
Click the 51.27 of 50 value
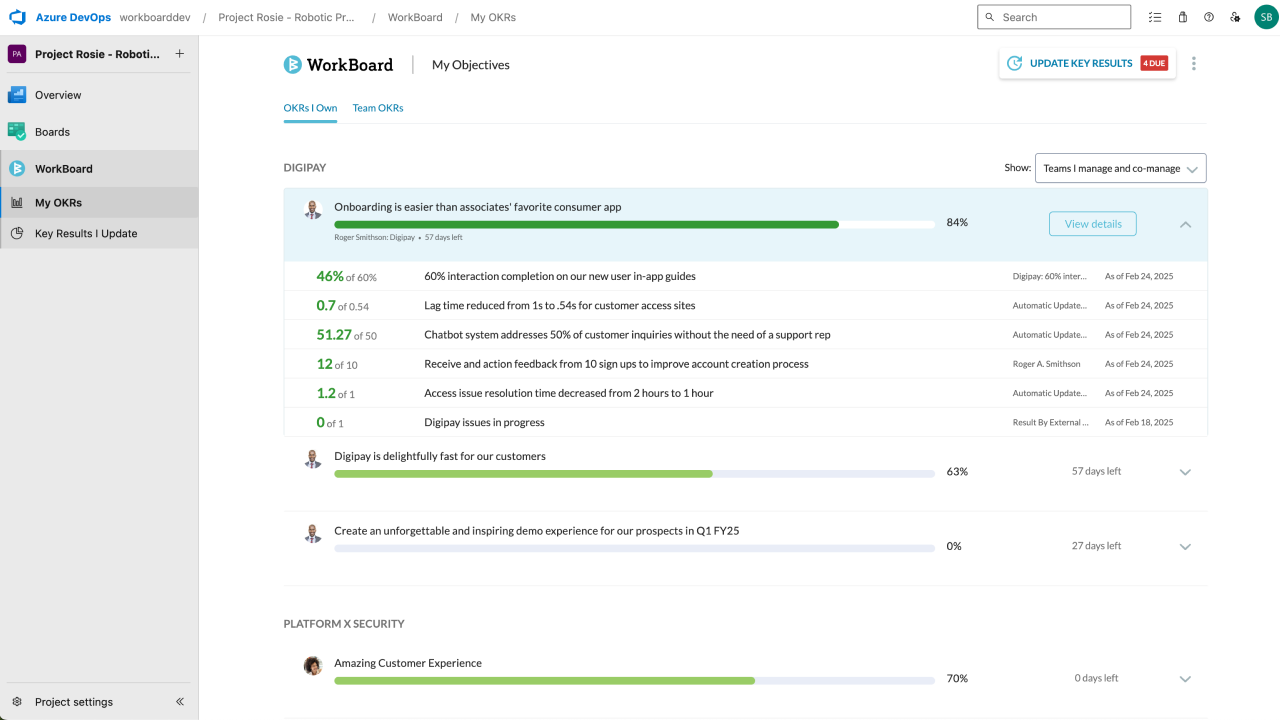click(346, 335)
